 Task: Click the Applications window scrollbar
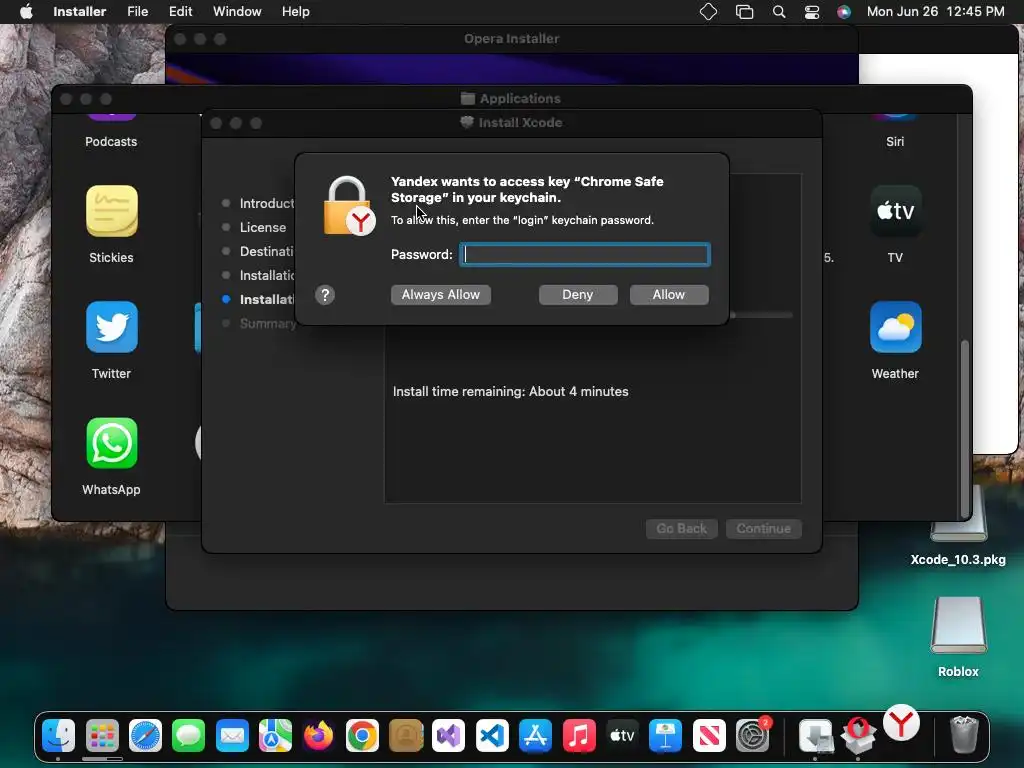[x=964, y=428]
